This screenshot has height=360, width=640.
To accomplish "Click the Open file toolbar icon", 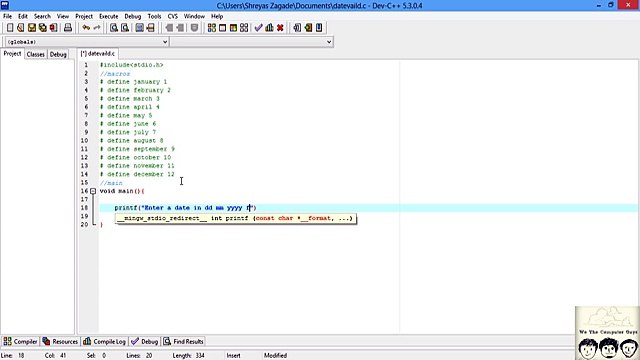I will (x=21, y=28).
